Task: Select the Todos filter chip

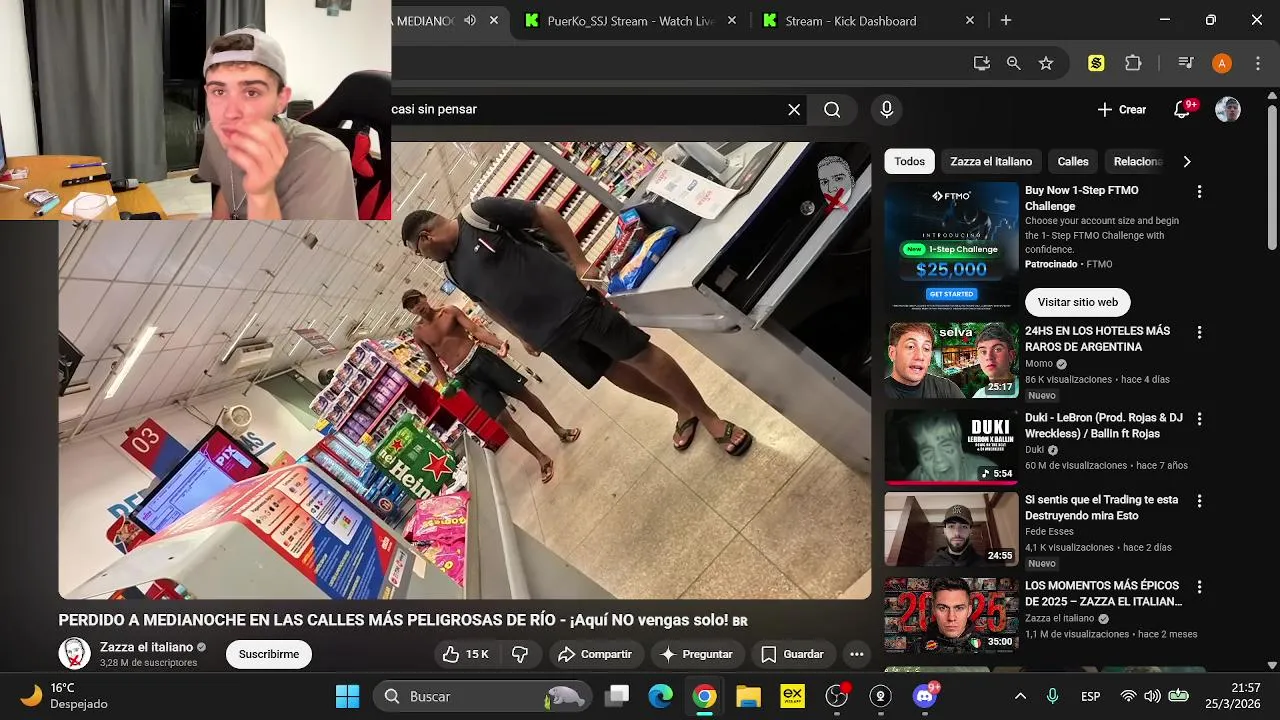Action: (x=909, y=161)
